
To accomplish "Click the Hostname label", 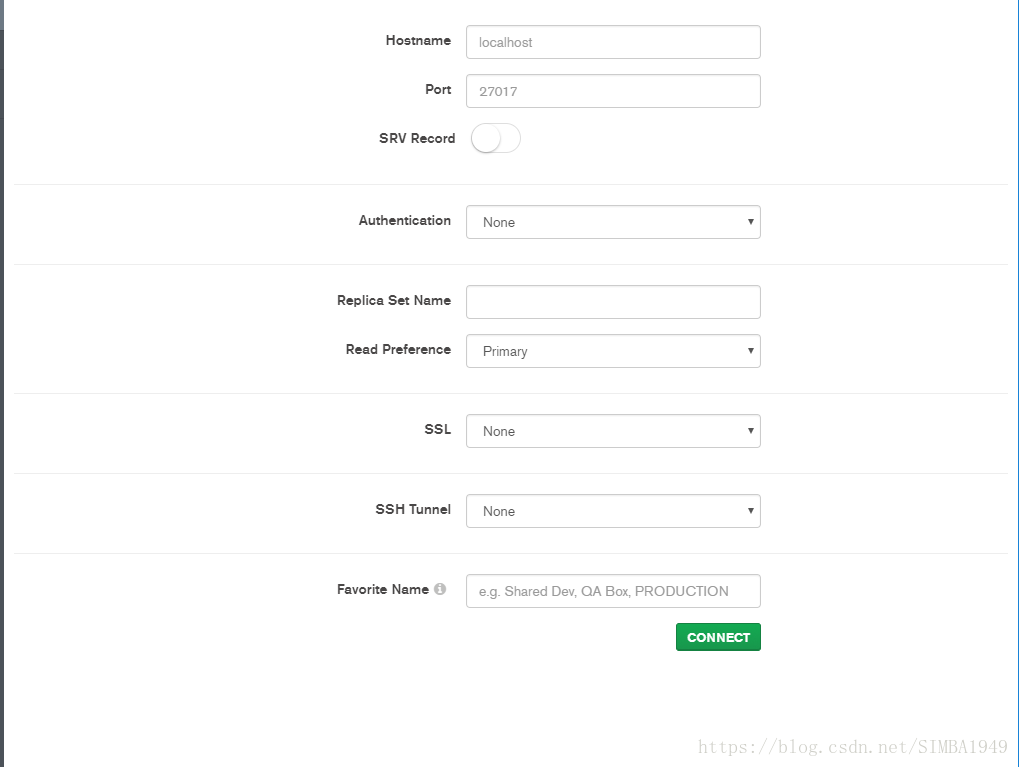I will [x=418, y=40].
